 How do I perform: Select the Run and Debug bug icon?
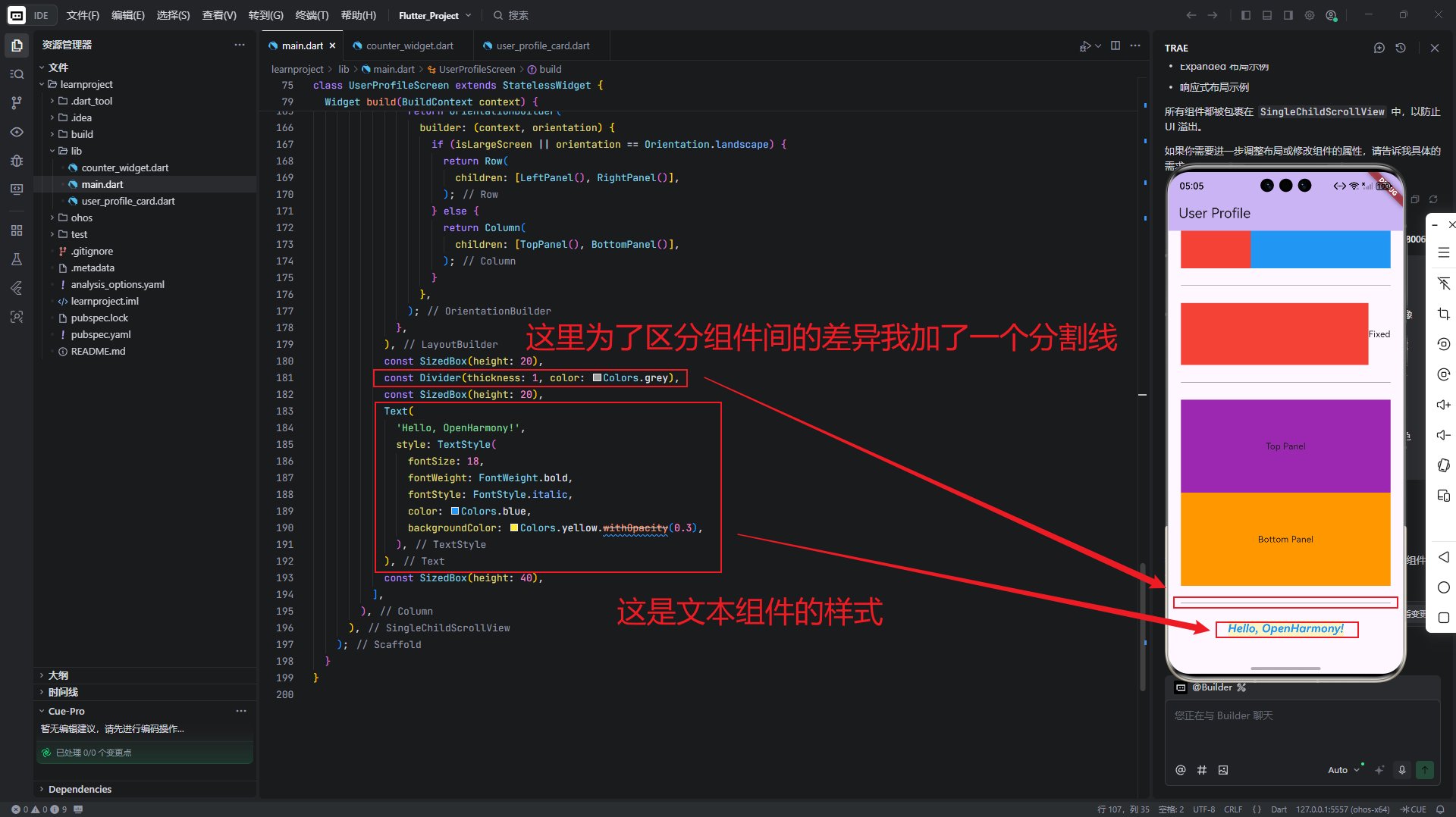[x=17, y=161]
